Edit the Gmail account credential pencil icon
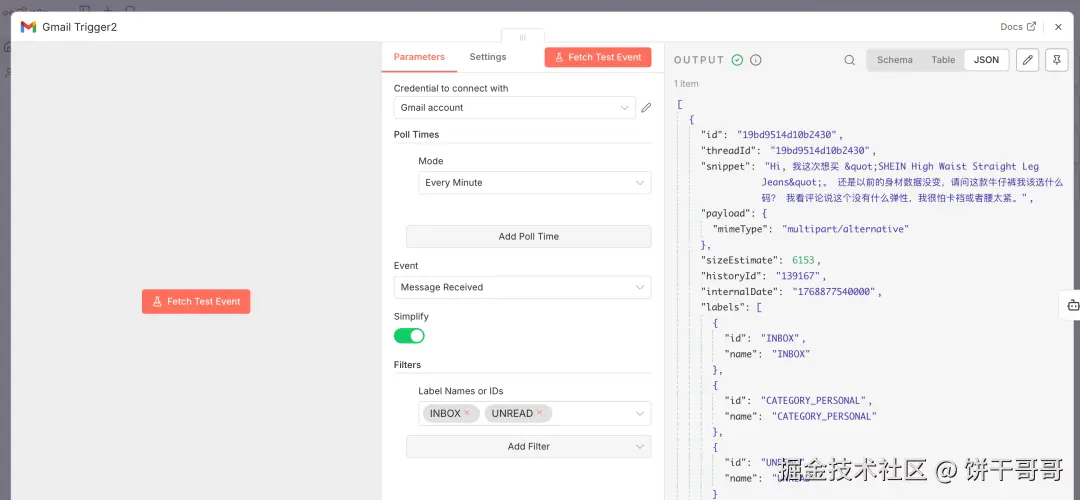1080x500 pixels. coord(646,108)
